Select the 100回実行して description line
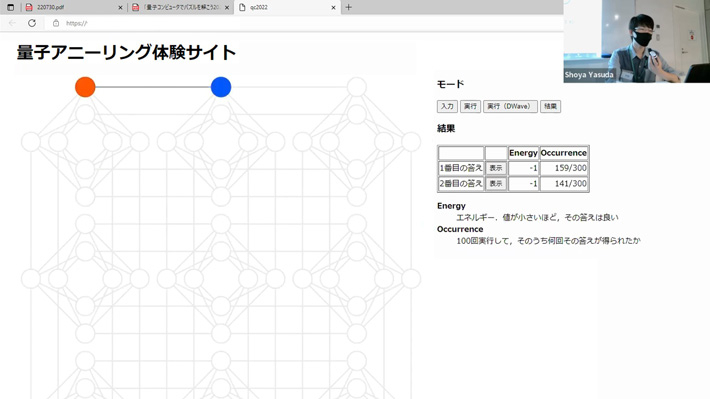This screenshot has width=710, height=399. pyautogui.click(x=548, y=240)
